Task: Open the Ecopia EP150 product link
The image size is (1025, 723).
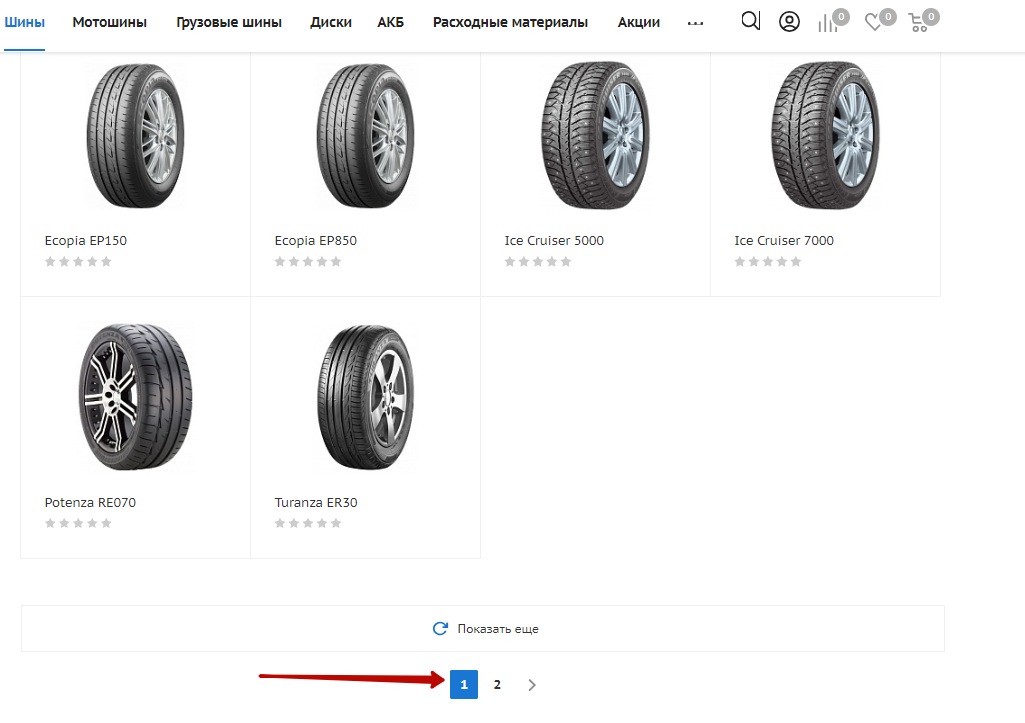Action: click(x=86, y=241)
